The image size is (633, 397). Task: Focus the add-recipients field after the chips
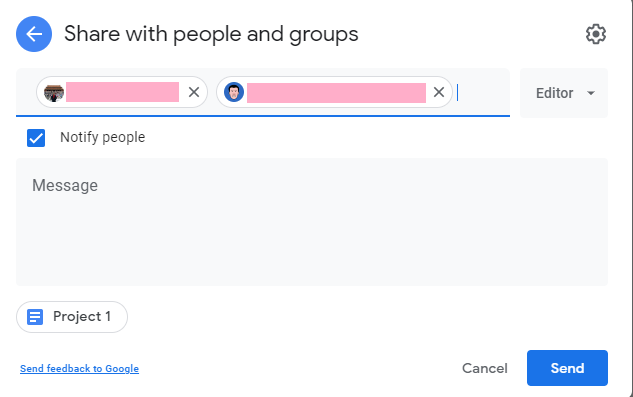[482, 92]
